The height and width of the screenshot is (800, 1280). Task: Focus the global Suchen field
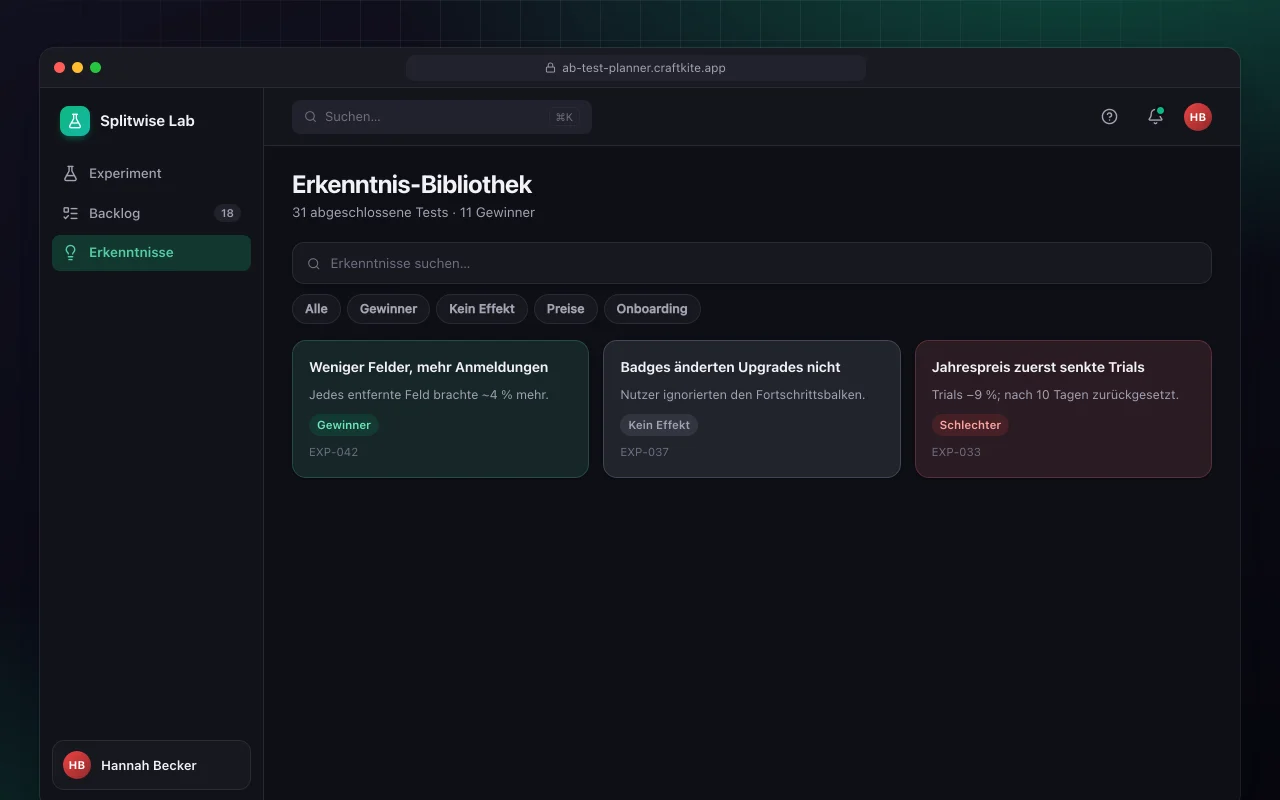pyautogui.click(x=442, y=117)
